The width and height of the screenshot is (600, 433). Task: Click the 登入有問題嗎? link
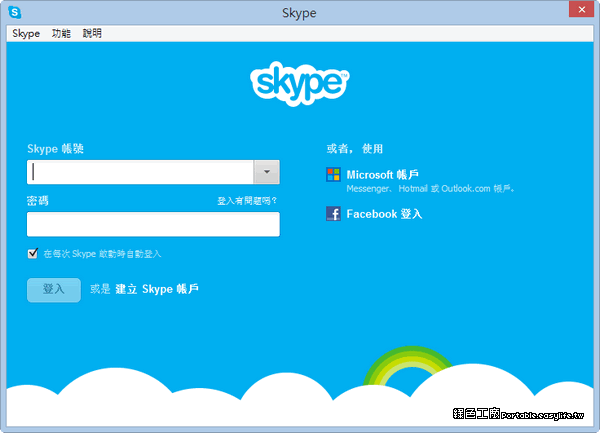(247, 201)
